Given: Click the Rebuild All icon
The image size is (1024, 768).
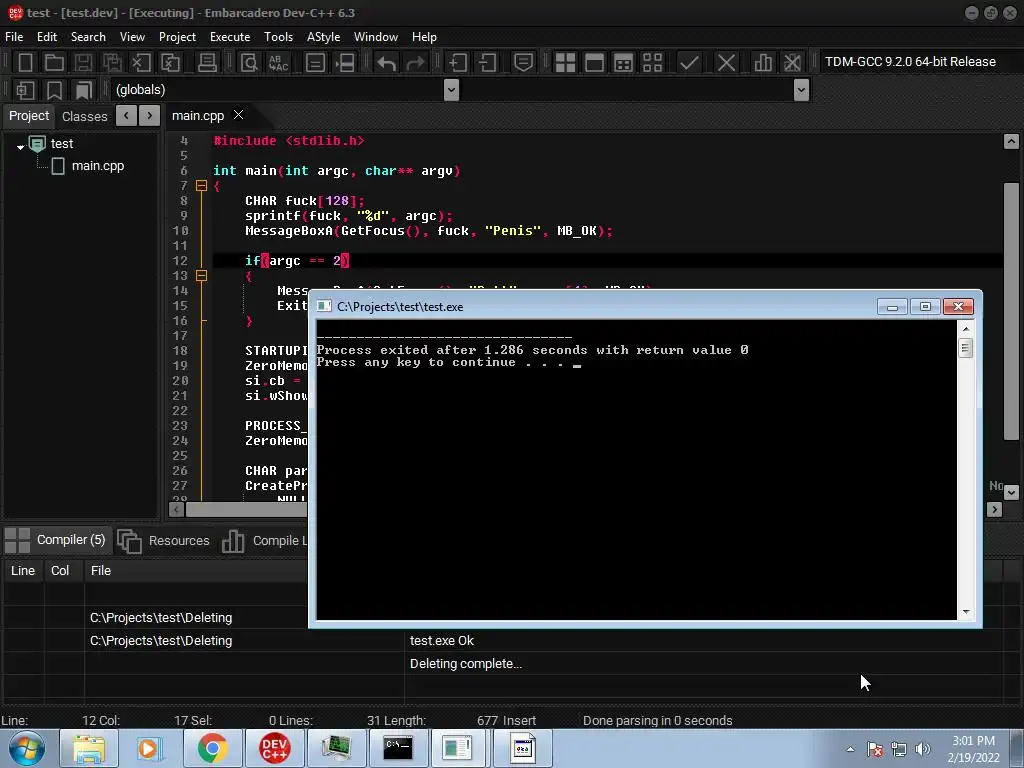Looking at the screenshot, I should [652, 63].
